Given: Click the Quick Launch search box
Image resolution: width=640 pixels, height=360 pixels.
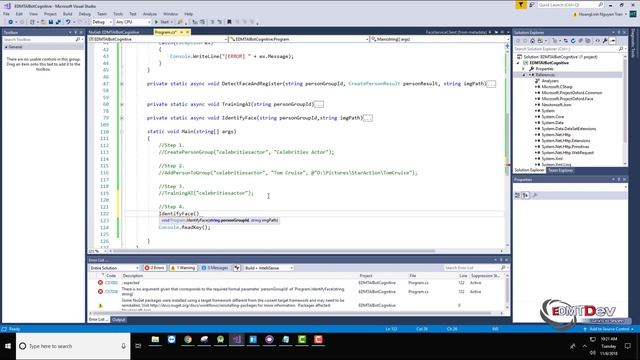Looking at the screenshot, I should (x=570, y=5).
